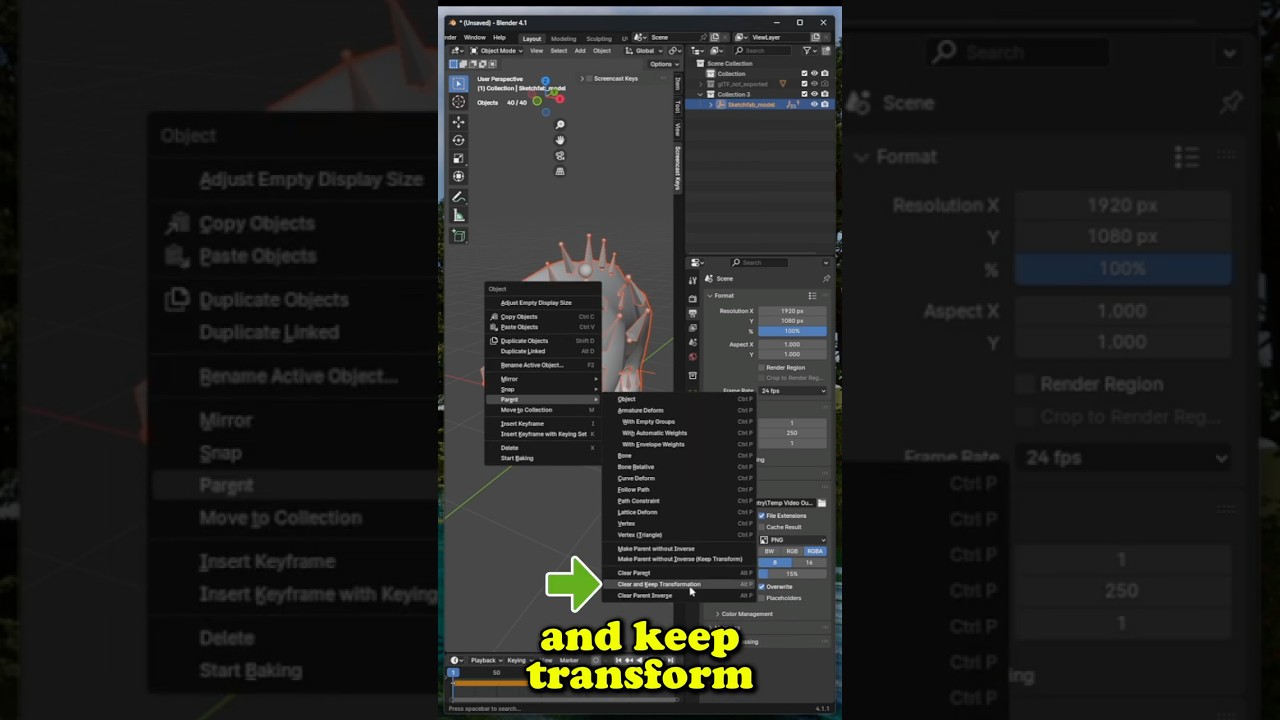Choose the Rotate tool
The height and width of the screenshot is (720, 1280).
(458, 140)
